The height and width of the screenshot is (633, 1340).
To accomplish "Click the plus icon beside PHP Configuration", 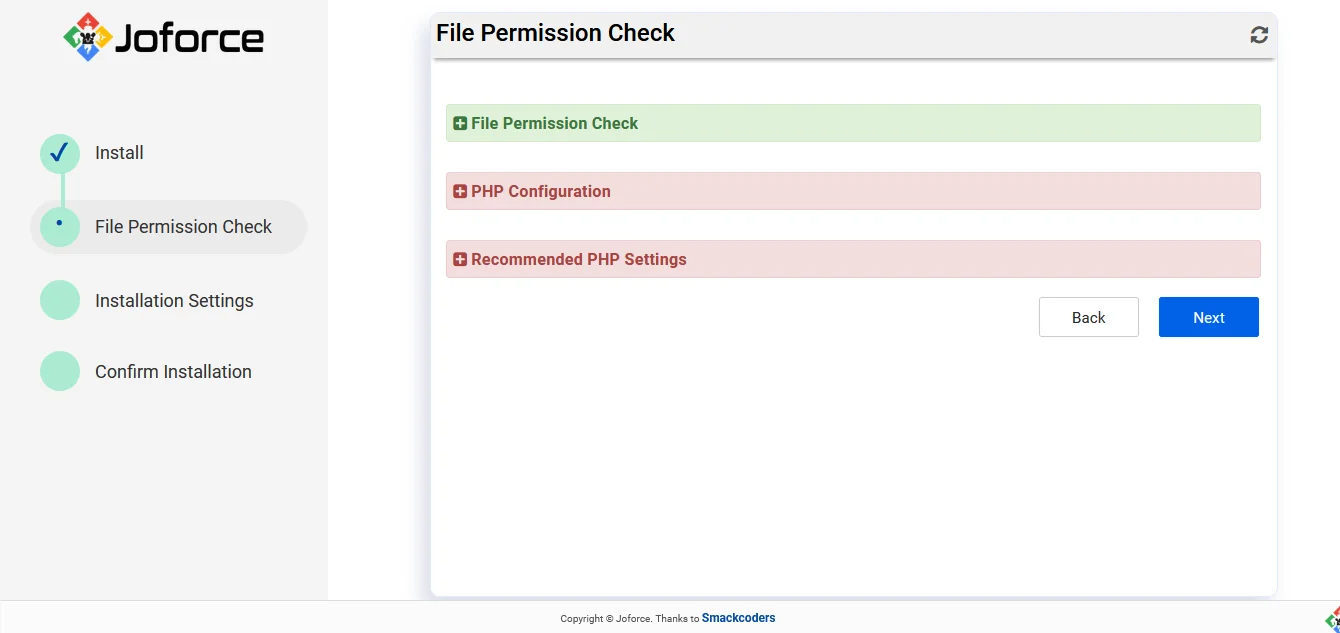I will click(460, 192).
